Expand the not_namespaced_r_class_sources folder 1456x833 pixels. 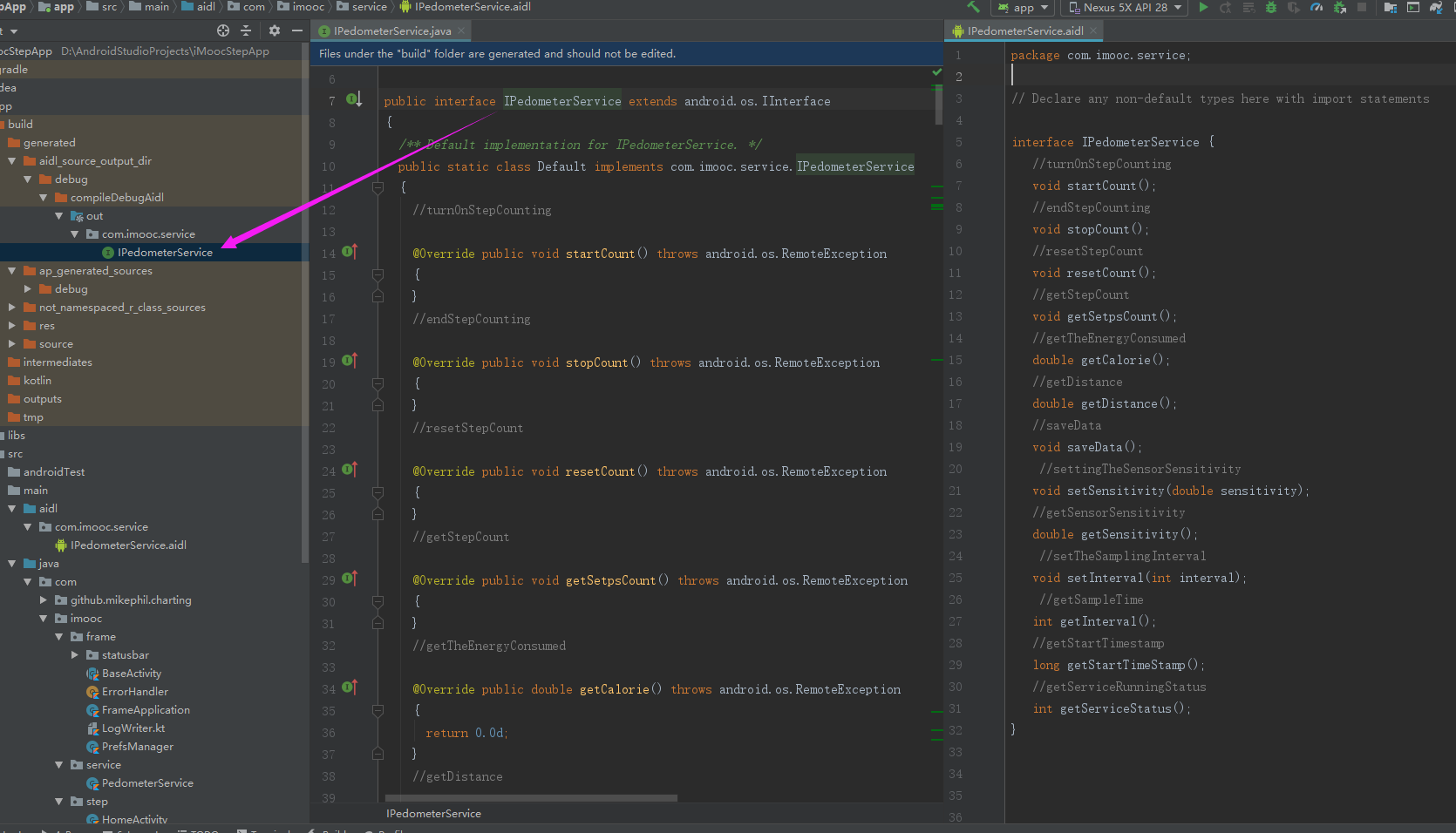(x=12, y=308)
